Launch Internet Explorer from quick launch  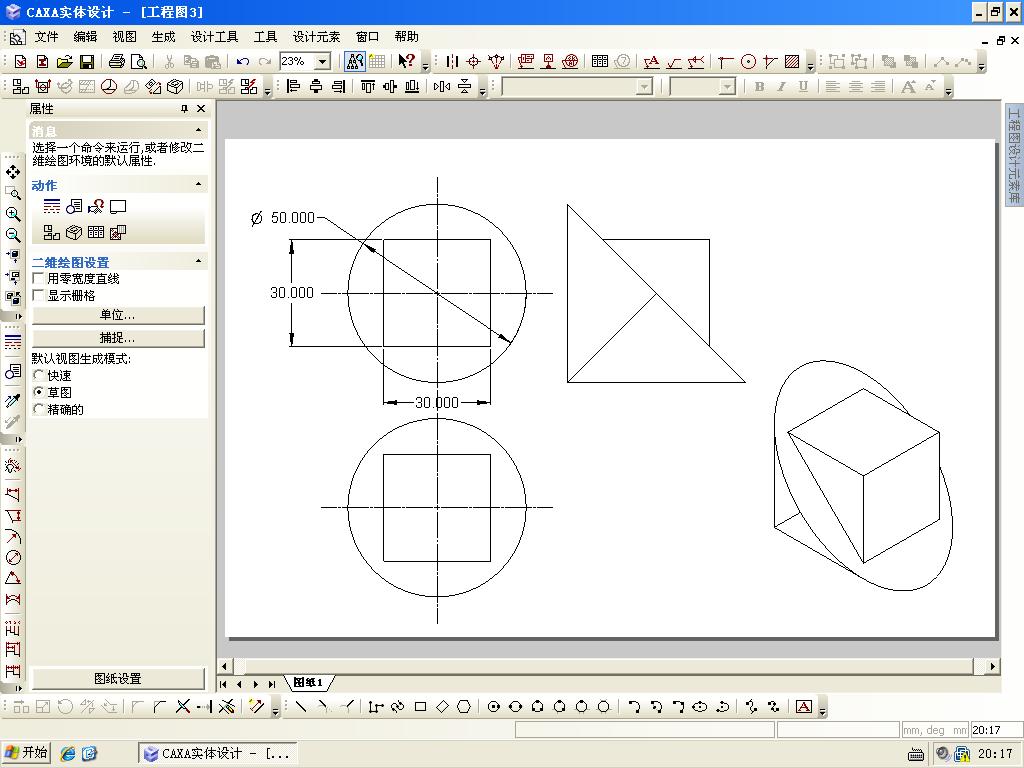[x=67, y=754]
